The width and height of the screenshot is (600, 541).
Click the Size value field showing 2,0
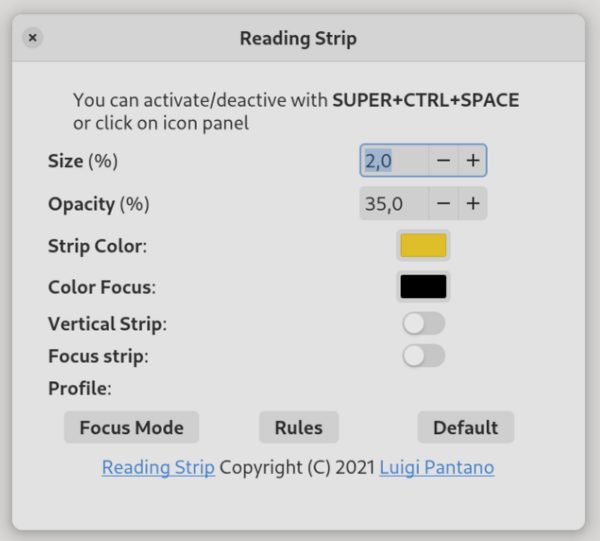click(394, 160)
